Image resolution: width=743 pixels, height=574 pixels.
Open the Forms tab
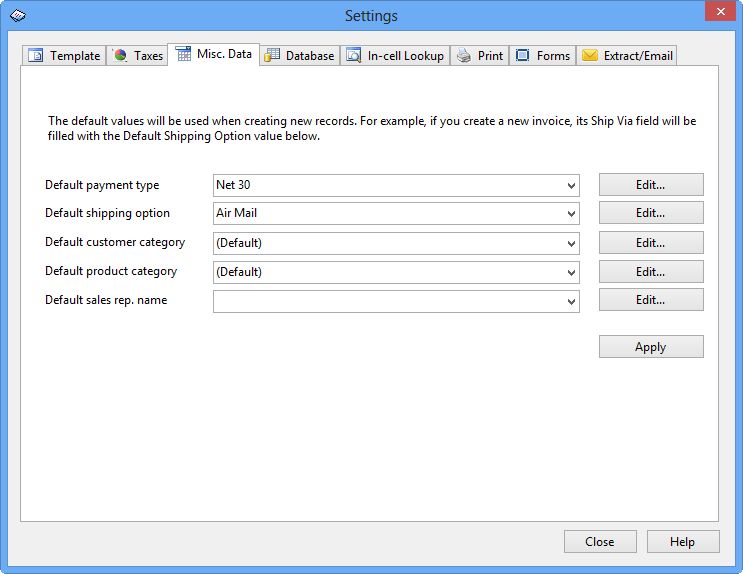[543, 55]
